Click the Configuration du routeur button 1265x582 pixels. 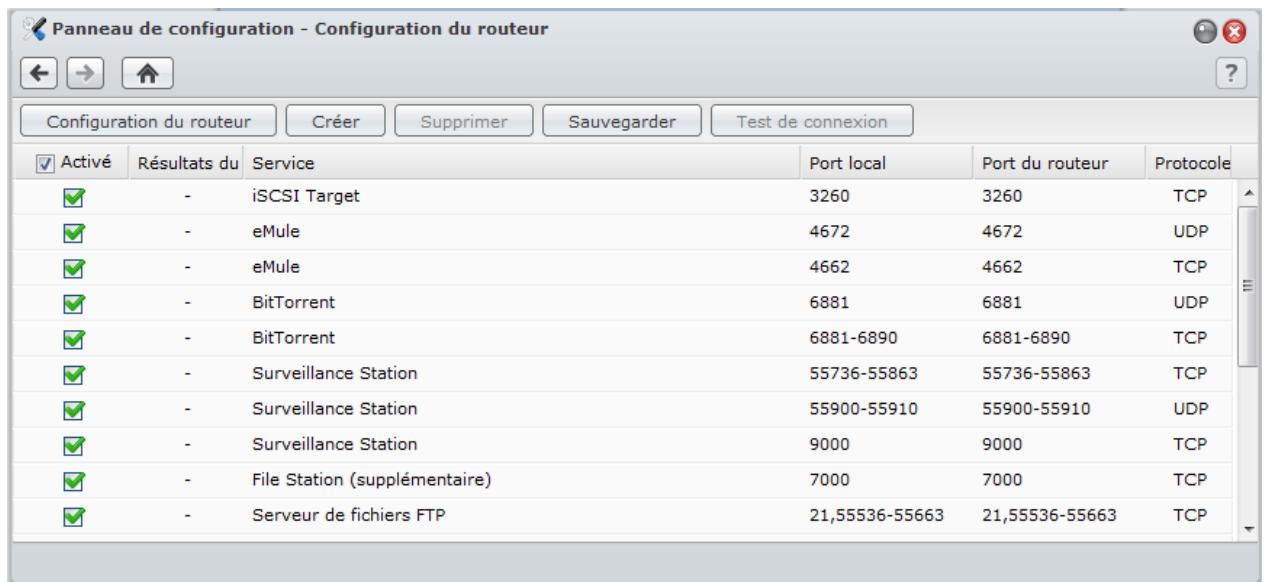[149, 122]
